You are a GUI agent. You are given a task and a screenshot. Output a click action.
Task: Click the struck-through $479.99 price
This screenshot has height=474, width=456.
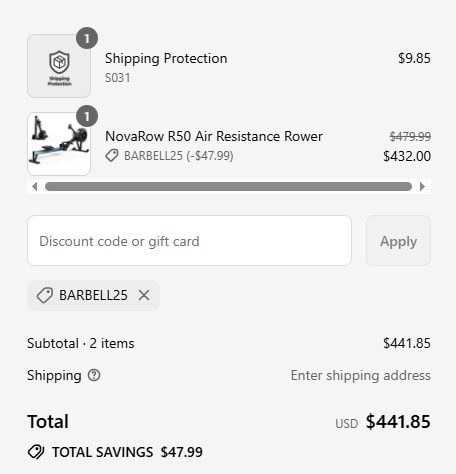[410, 136]
